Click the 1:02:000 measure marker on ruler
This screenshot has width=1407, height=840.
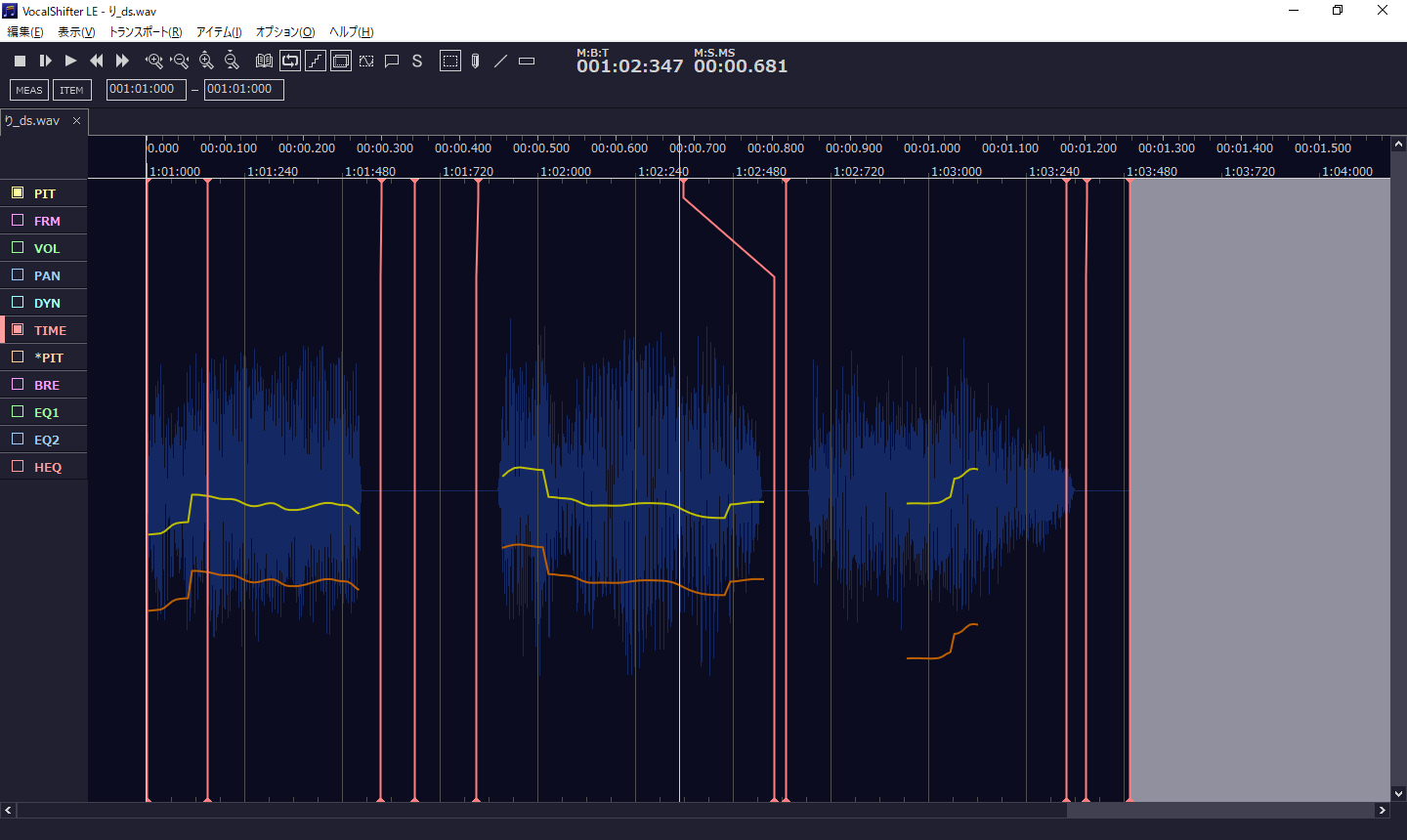tap(566, 171)
